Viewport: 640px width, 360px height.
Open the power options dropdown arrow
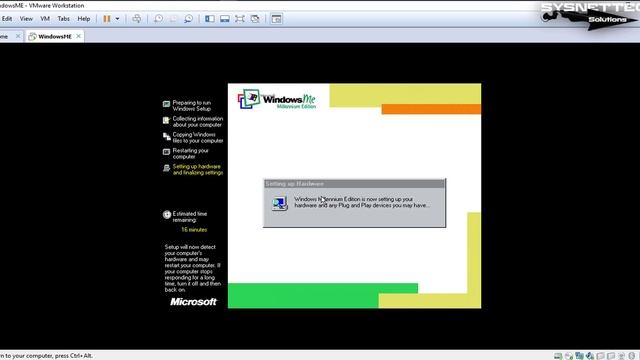(x=118, y=19)
